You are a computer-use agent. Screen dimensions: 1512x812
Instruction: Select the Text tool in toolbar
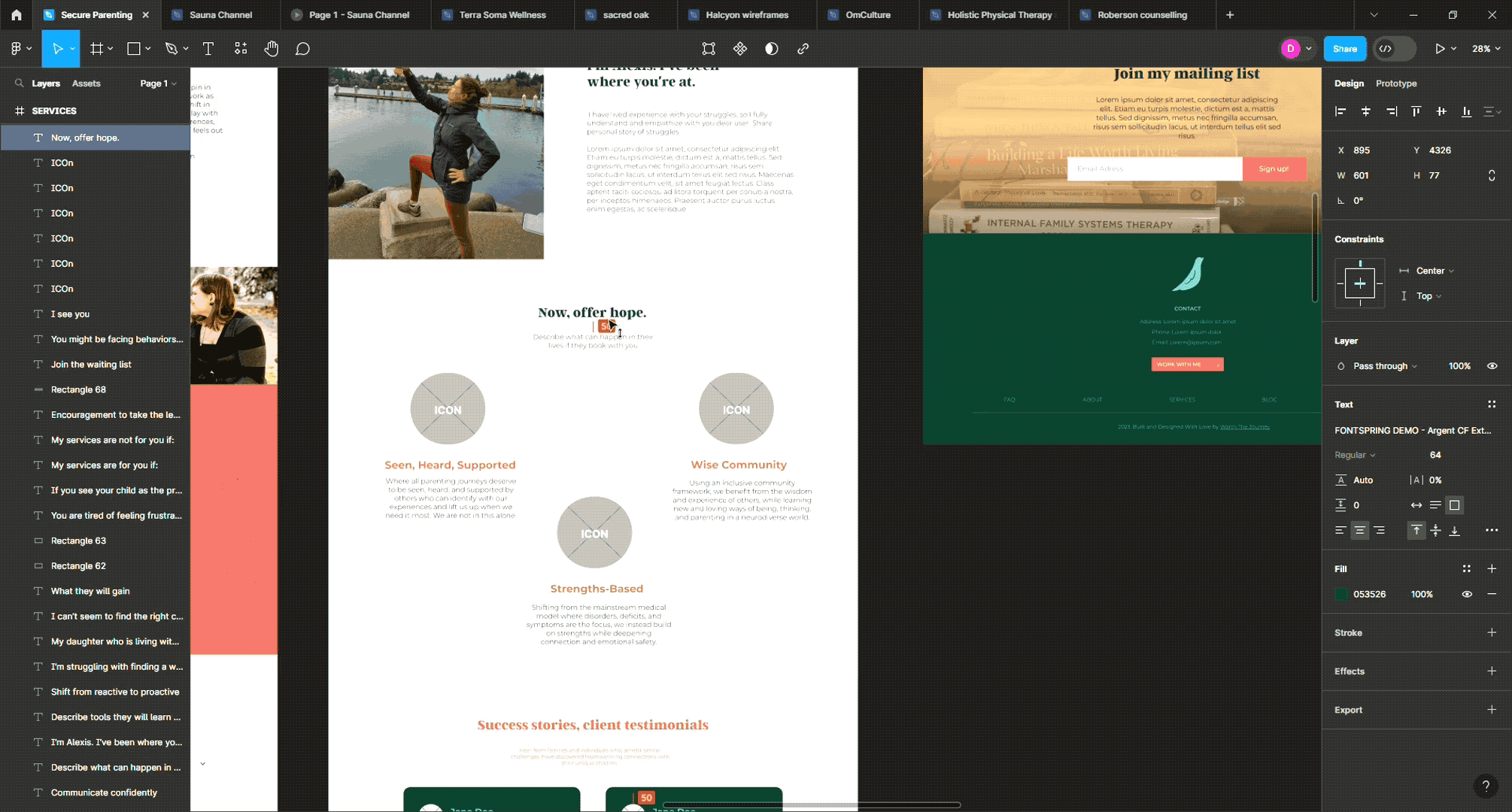pos(208,49)
